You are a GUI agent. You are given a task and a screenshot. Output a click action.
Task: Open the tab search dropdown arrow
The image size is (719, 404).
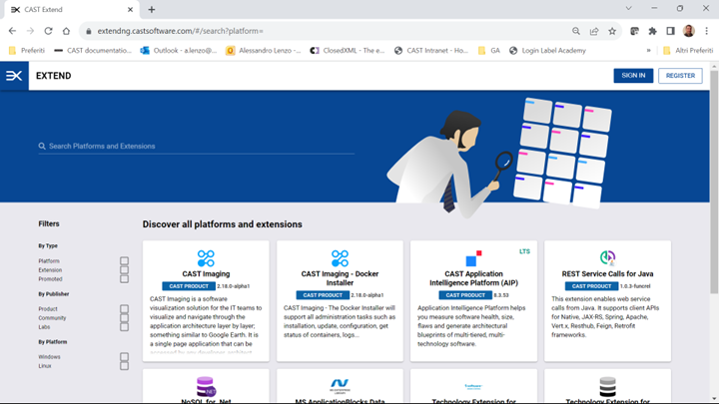coord(629,9)
